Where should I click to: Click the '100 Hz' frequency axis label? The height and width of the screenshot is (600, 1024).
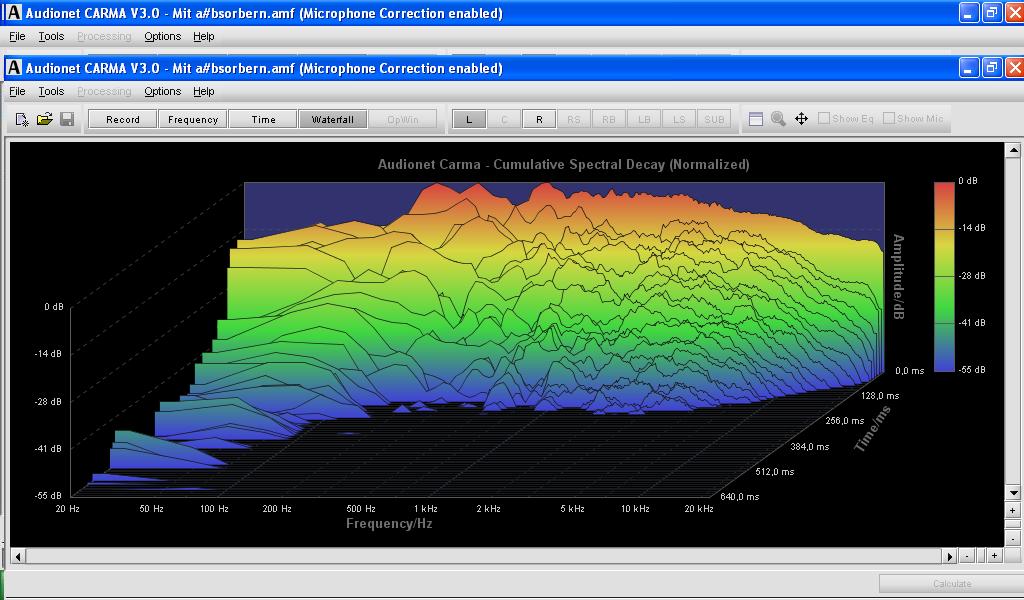click(x=214, y=509)
